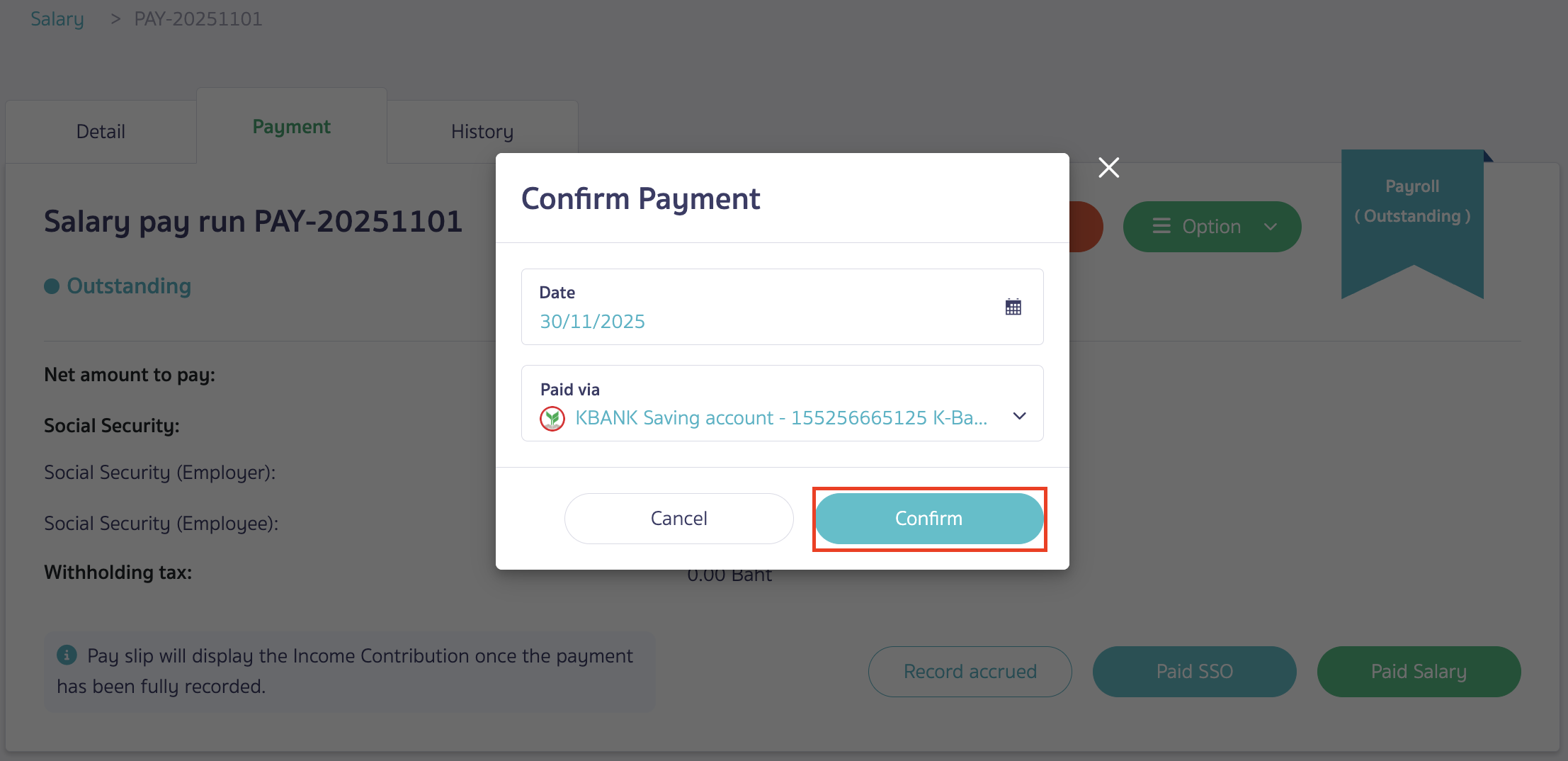Expand the Option menu
Viewport: 1568px width, 761px height.
(x=1212, y=226)
